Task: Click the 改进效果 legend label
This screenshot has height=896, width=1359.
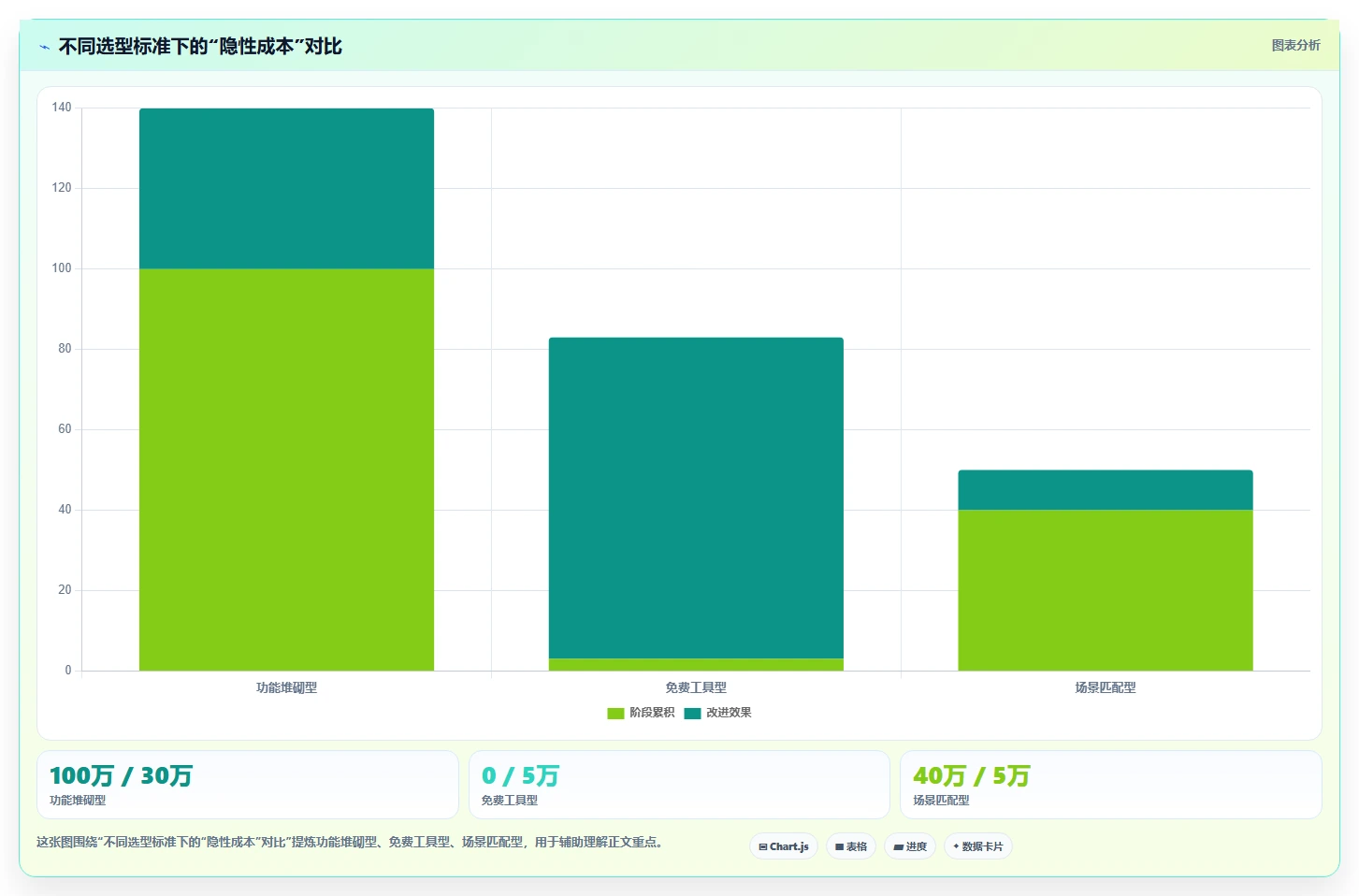Action: [729, 713]
